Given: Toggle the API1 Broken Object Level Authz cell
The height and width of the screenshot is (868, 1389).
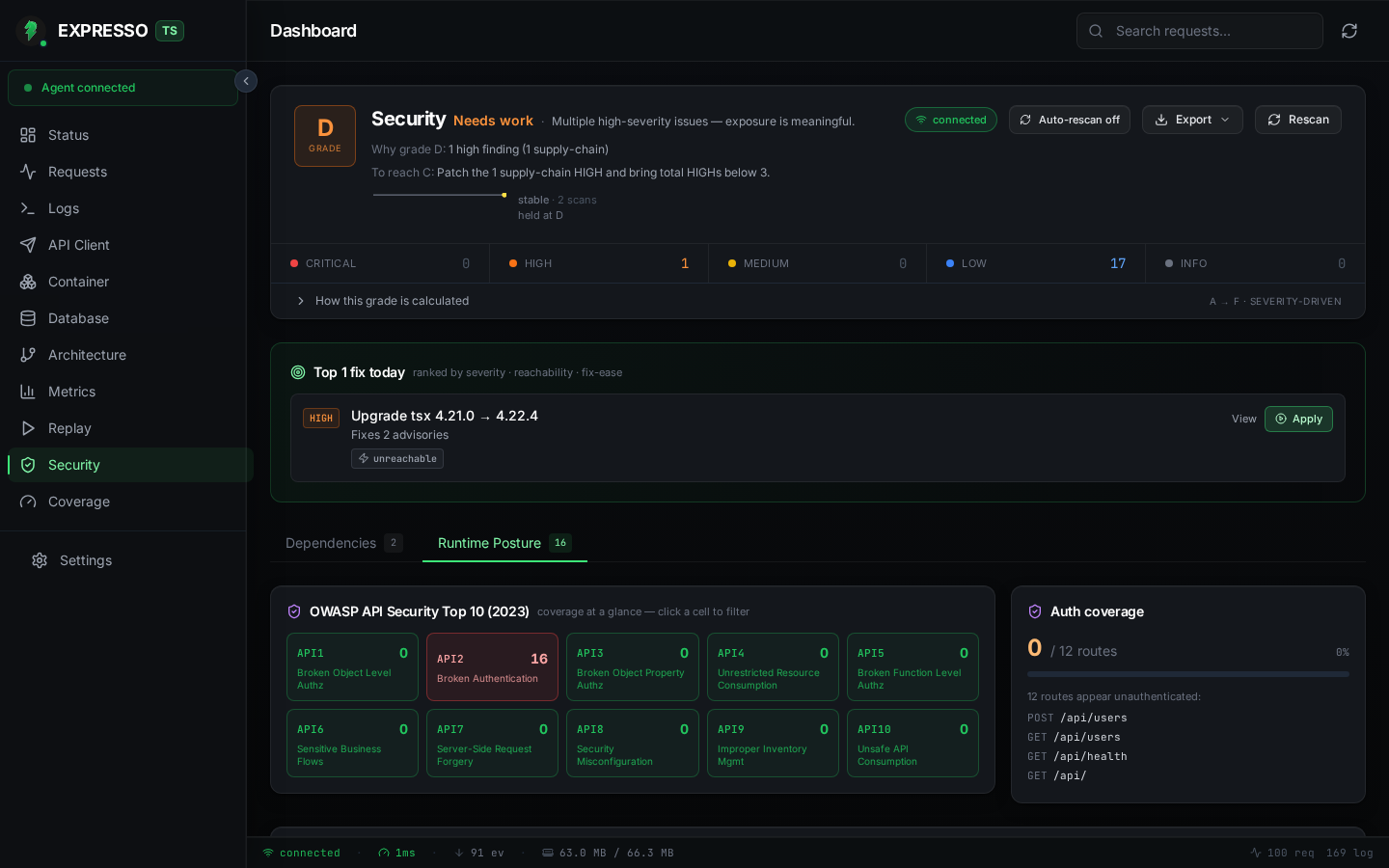Looking at the screenshot, I should [352, 666].
